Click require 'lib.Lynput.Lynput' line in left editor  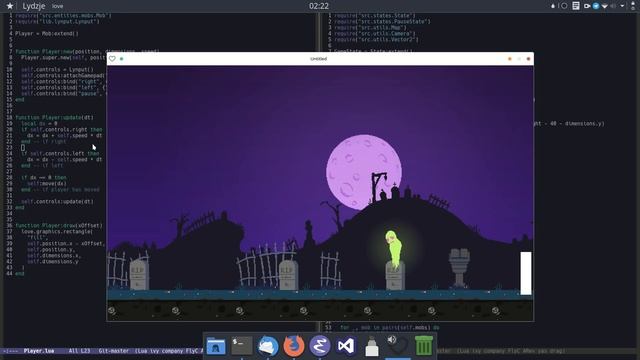57,21
